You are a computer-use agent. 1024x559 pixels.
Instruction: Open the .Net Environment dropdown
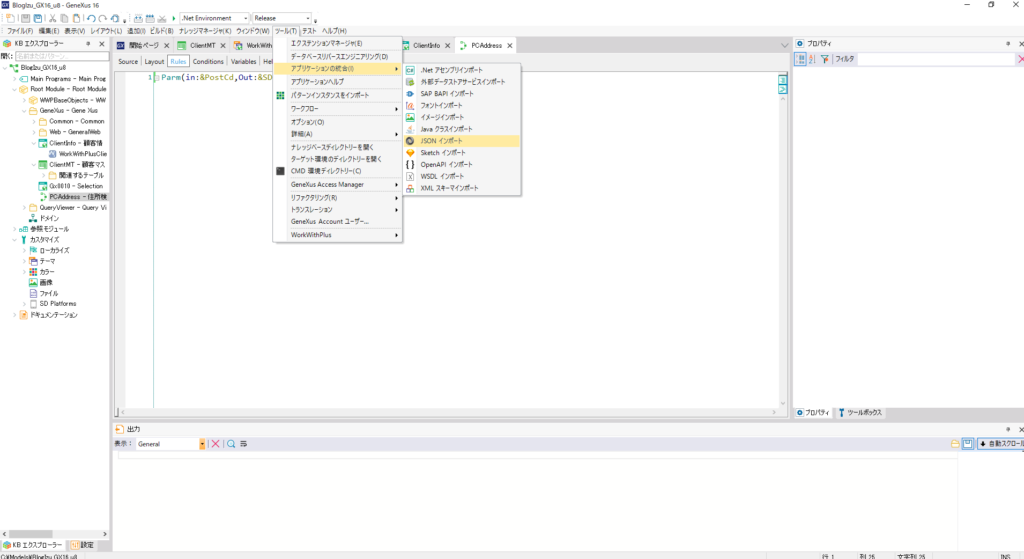tap(246, 18)
